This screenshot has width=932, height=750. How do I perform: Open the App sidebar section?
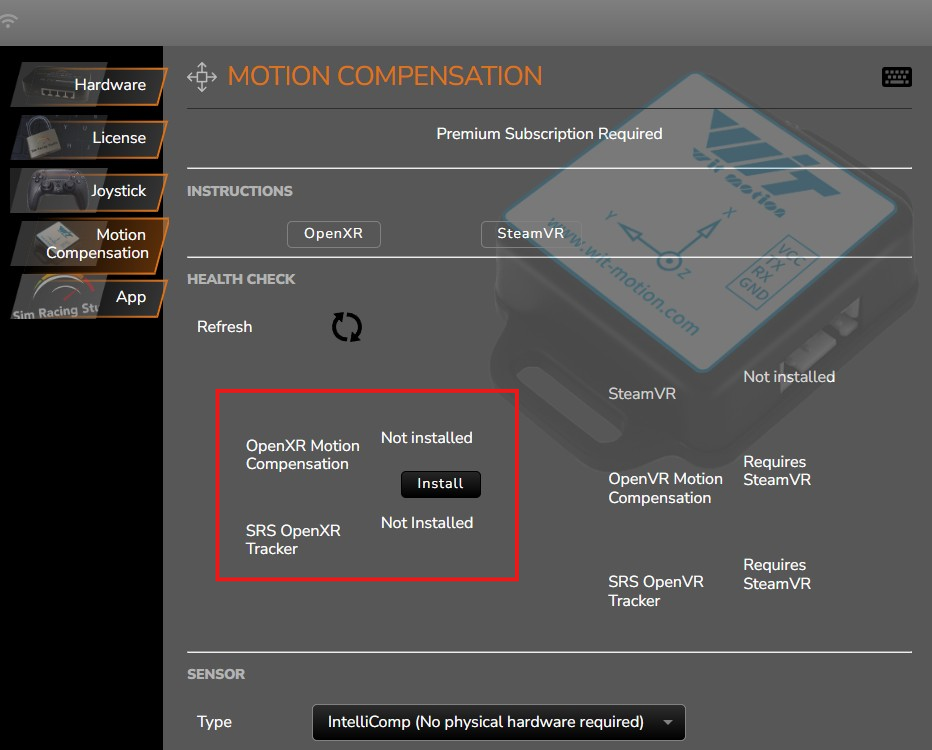coord(89,297)
